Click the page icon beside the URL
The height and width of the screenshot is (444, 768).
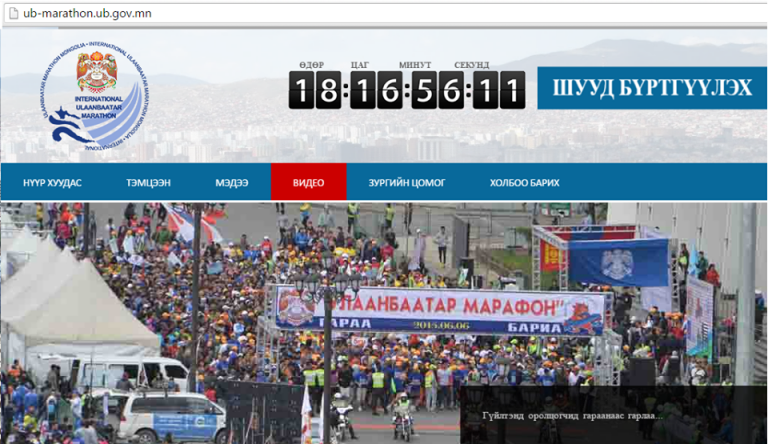(14, 13)
